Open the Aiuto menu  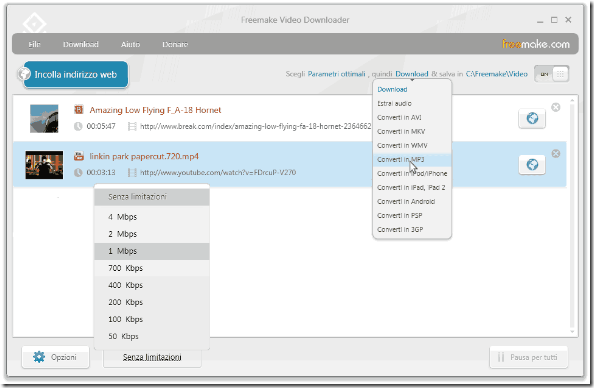pos(130,44)
